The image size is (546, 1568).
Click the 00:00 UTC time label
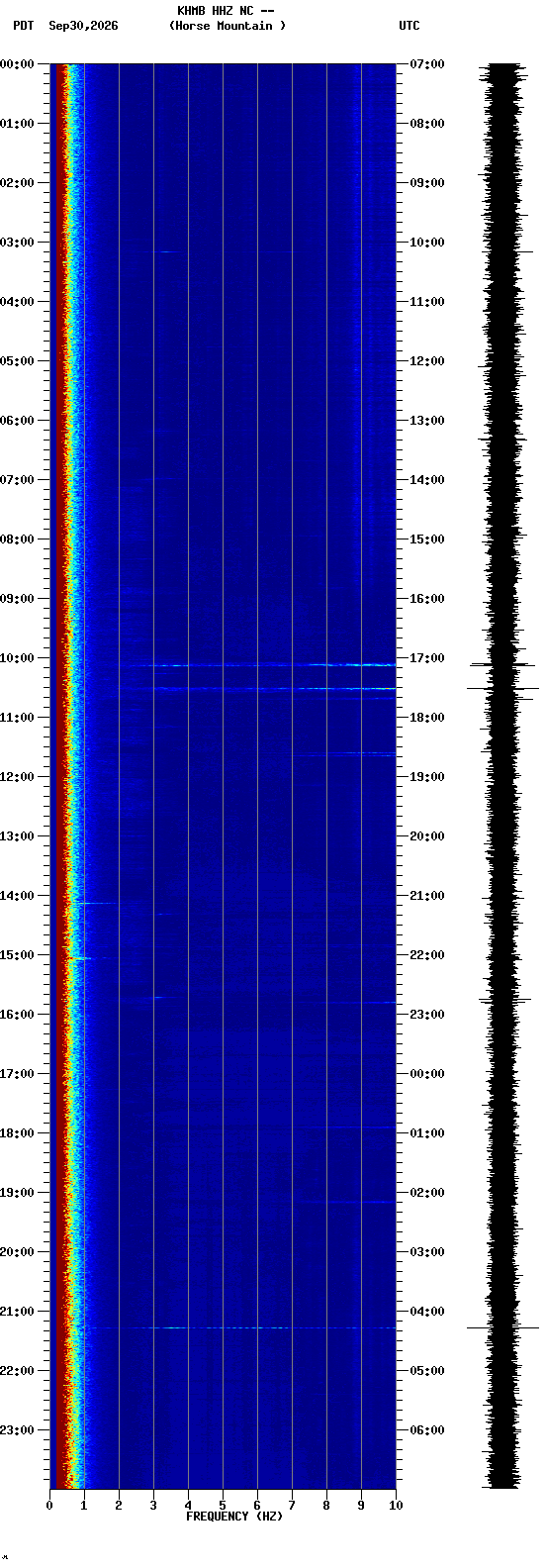pos(427,1074)
